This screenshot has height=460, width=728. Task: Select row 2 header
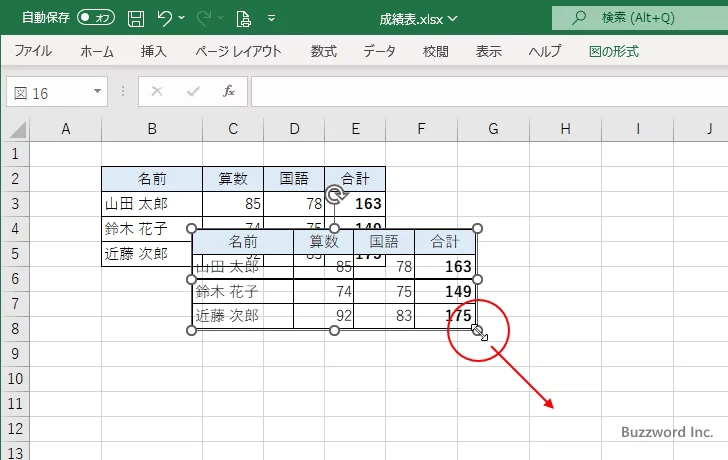[x=15, y=179]
